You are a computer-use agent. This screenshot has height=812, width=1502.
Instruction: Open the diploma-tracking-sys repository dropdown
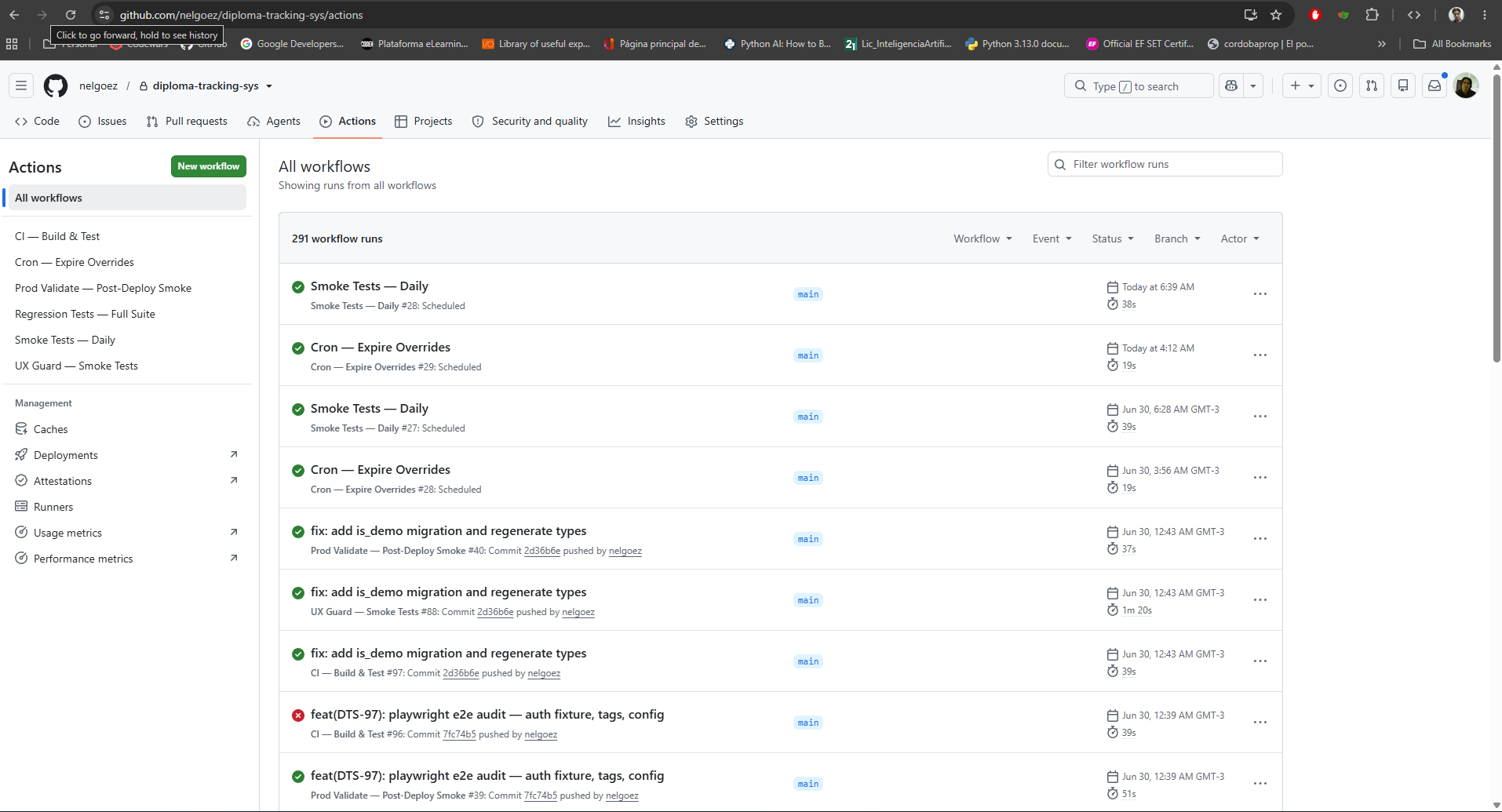[x=269, y=86]
